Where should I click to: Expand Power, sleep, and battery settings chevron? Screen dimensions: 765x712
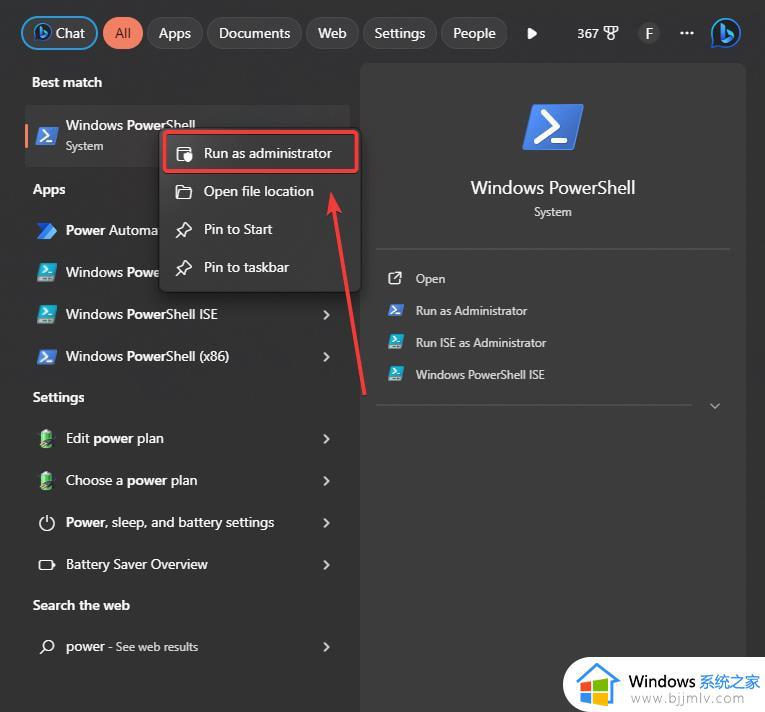pos(326,523)
